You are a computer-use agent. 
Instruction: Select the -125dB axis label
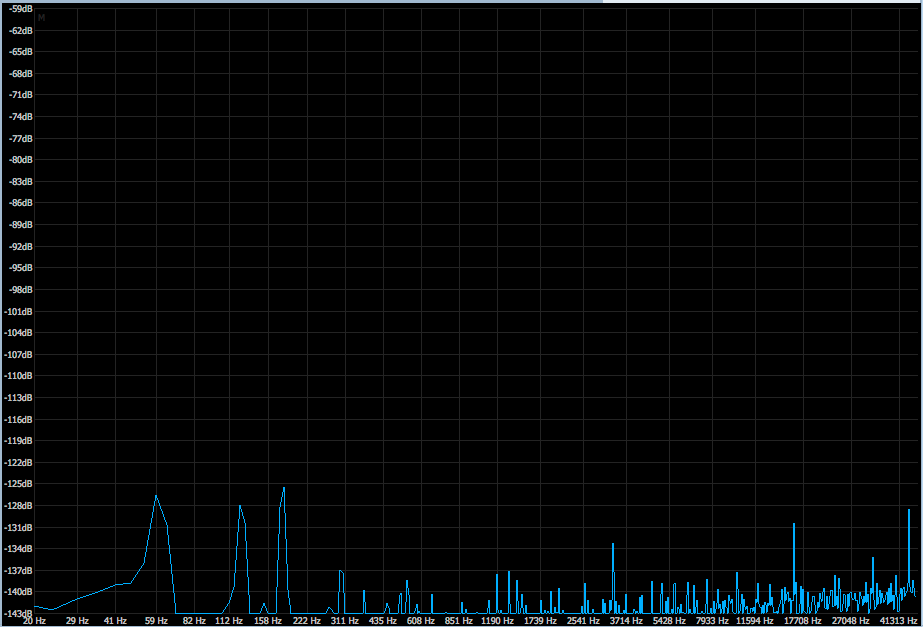pyautogui.click(x=19, y=484)
